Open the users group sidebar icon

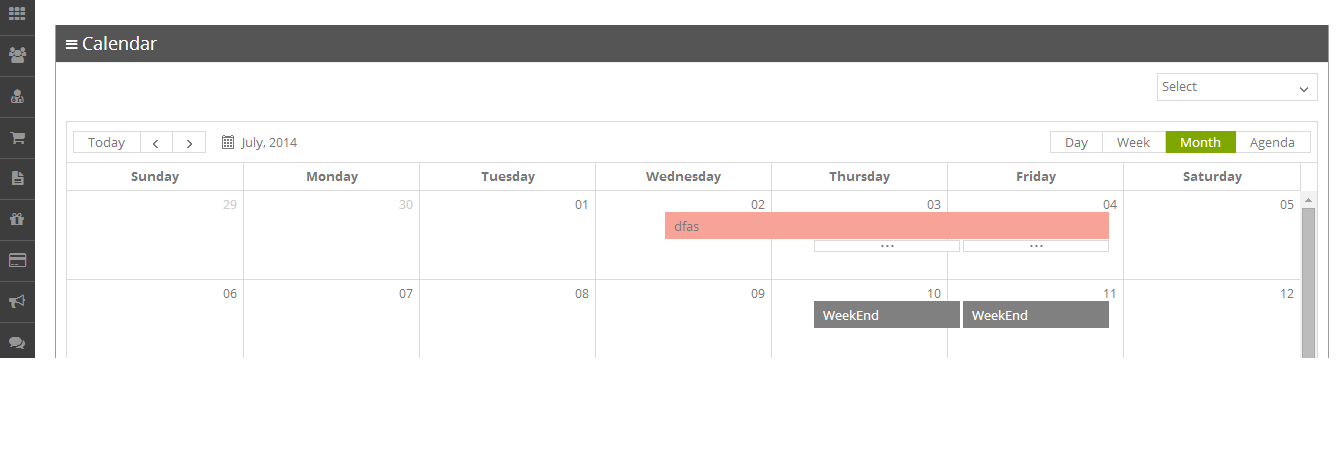17,55
